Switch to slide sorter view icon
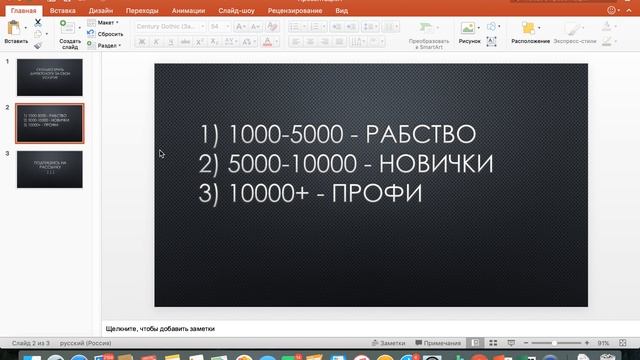The image size is (640, 360). tap(493, 343)
